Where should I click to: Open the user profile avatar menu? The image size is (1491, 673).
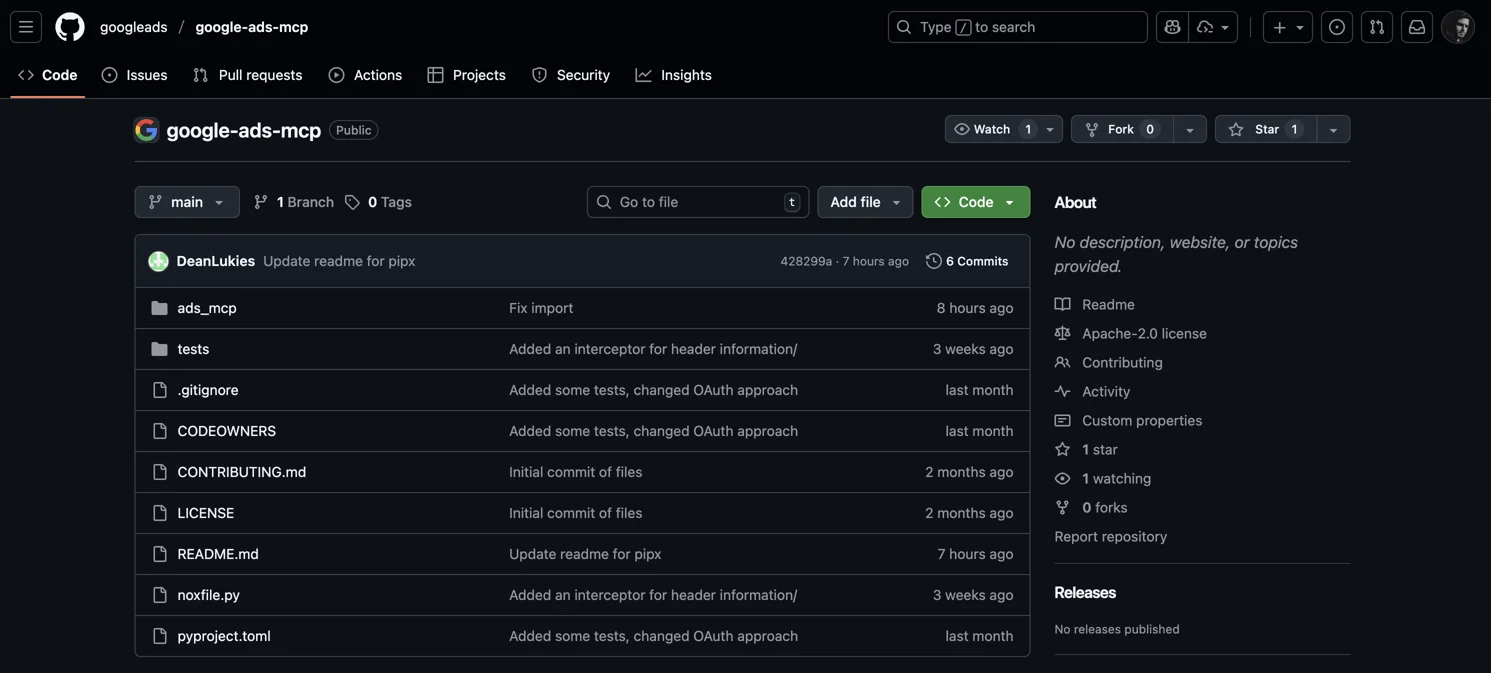tap(1458, 27)
